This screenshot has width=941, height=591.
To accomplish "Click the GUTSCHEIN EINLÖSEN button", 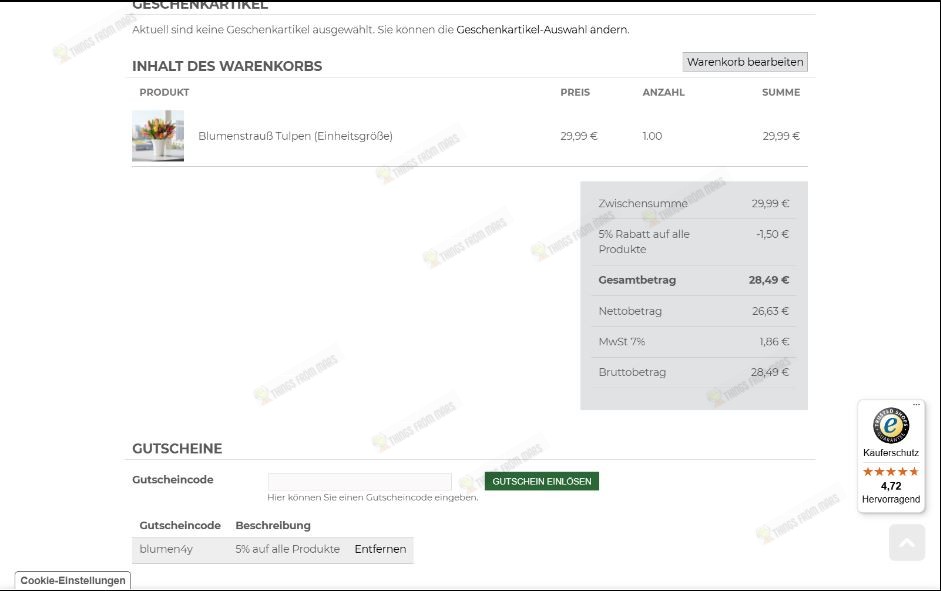I will (x=541, y=480).
